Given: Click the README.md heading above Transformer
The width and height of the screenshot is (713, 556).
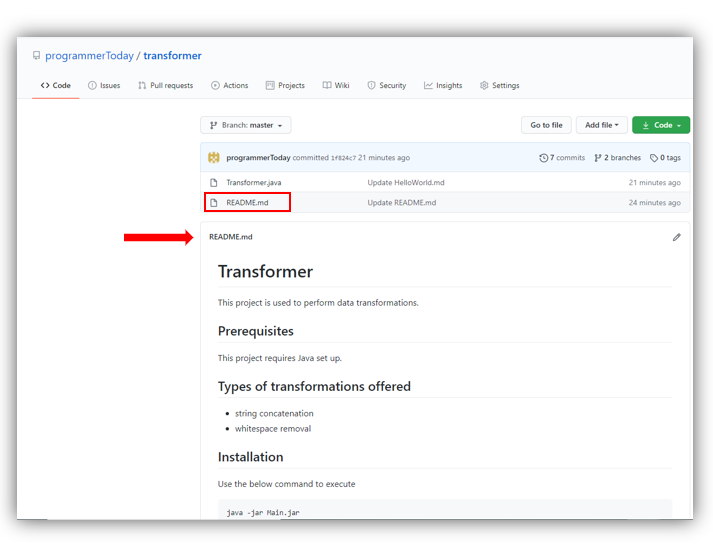Looking at the screenshot, I should tap(231, 237).
